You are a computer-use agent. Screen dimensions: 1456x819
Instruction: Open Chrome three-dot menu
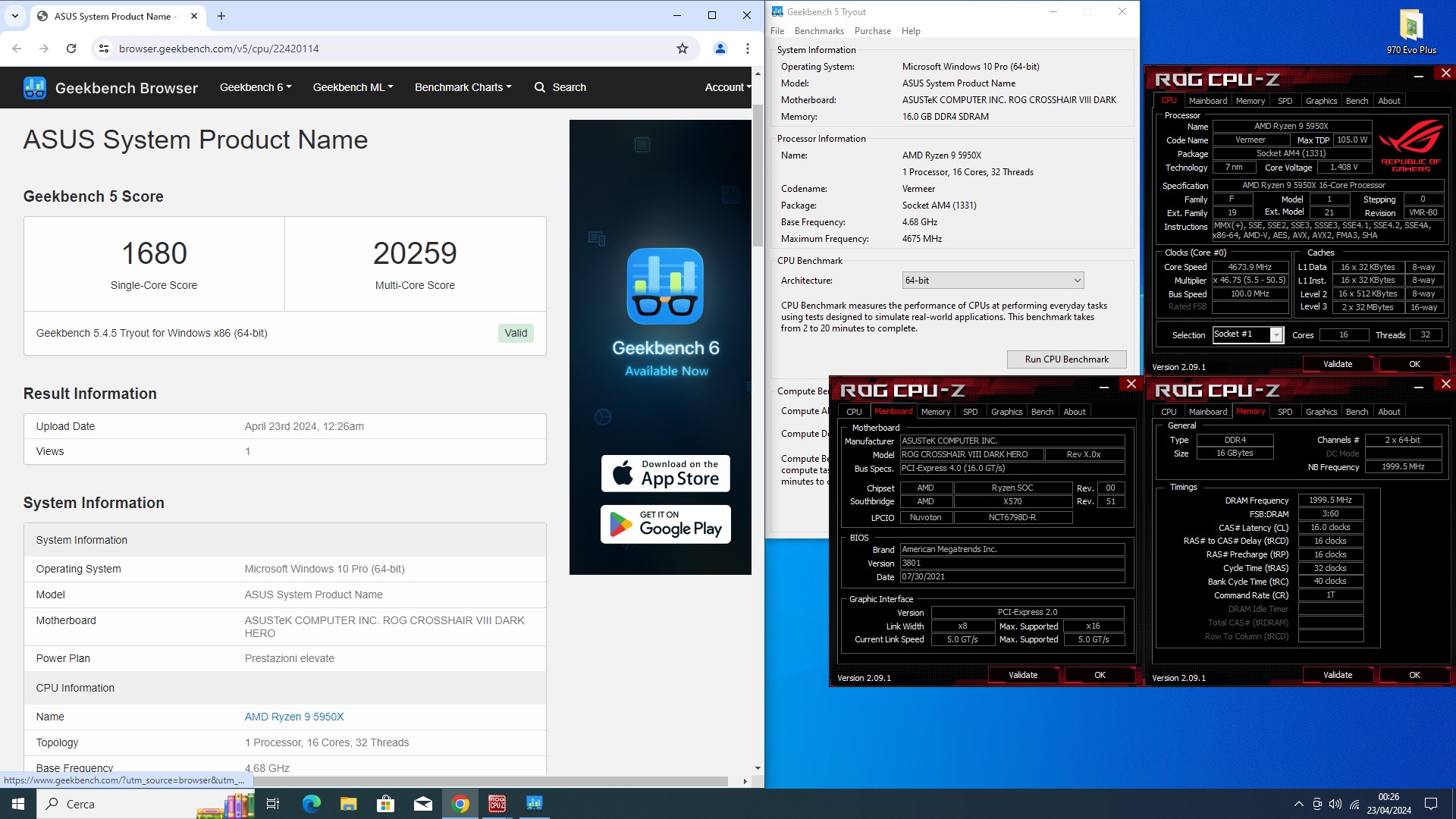[x=748, y=49]
